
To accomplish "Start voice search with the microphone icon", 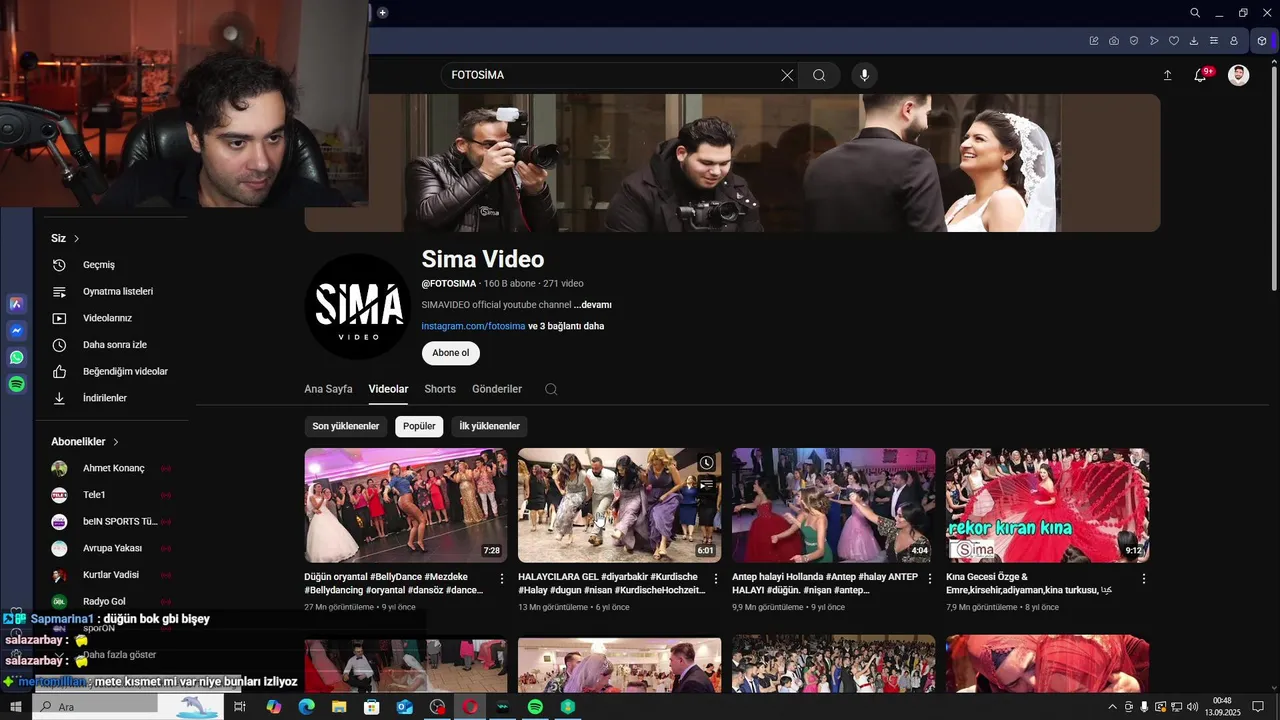I will pos(864,75).
